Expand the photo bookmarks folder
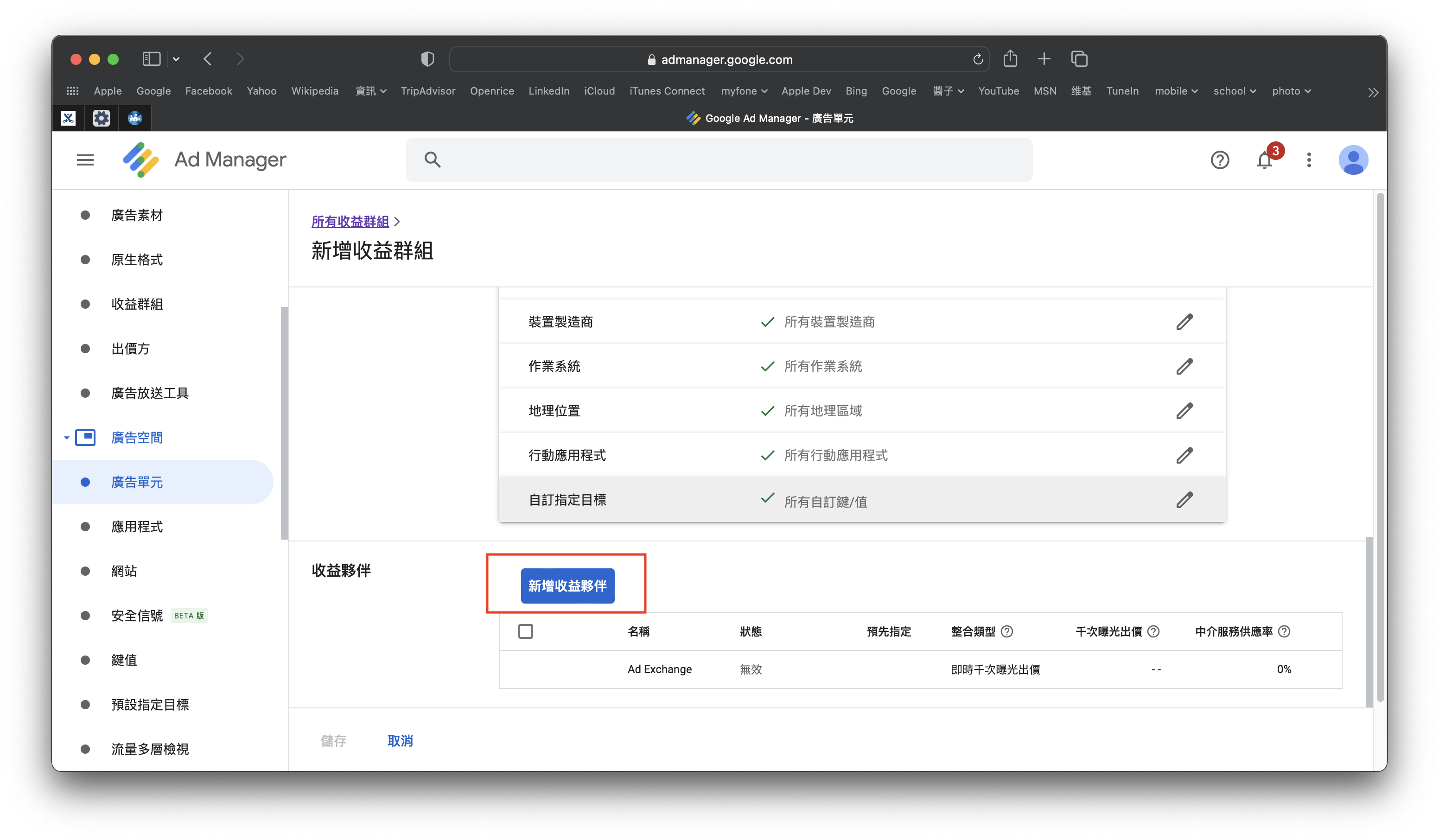Image resolution: width=1439 pixels, height=840 pixels. coord(1291,91)
